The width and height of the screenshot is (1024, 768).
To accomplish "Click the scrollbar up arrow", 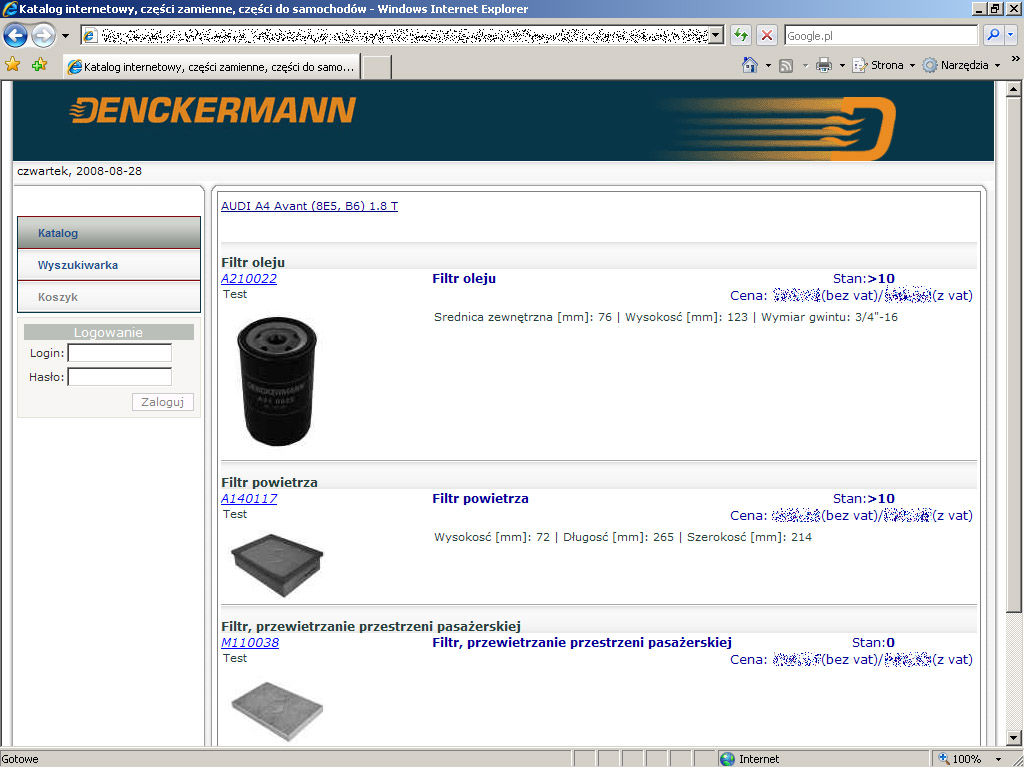I will pos(1013,89).
